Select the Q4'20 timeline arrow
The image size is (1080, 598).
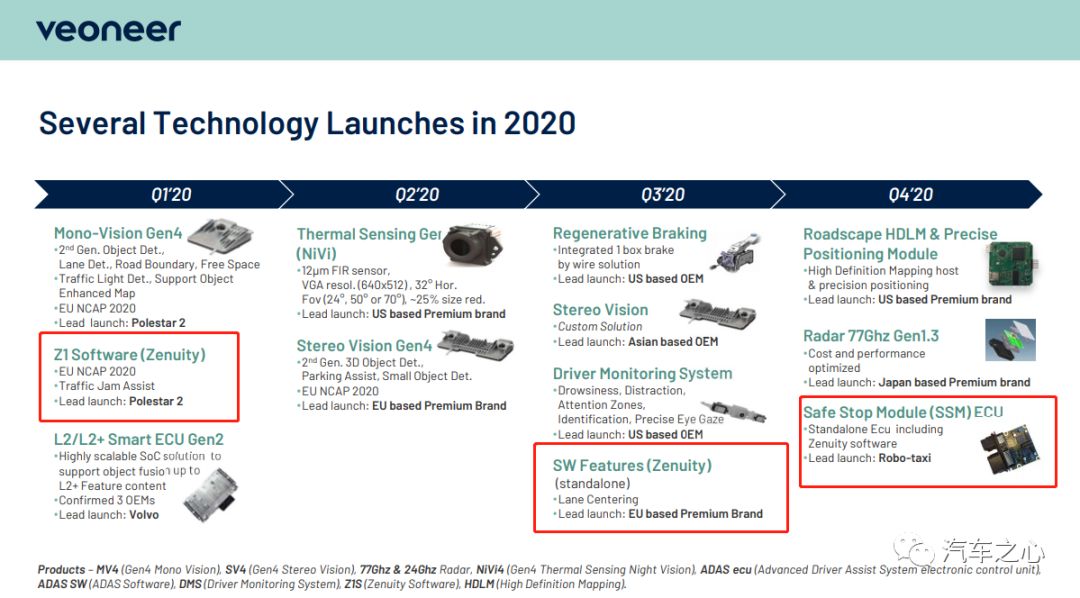tap(906, 194)
